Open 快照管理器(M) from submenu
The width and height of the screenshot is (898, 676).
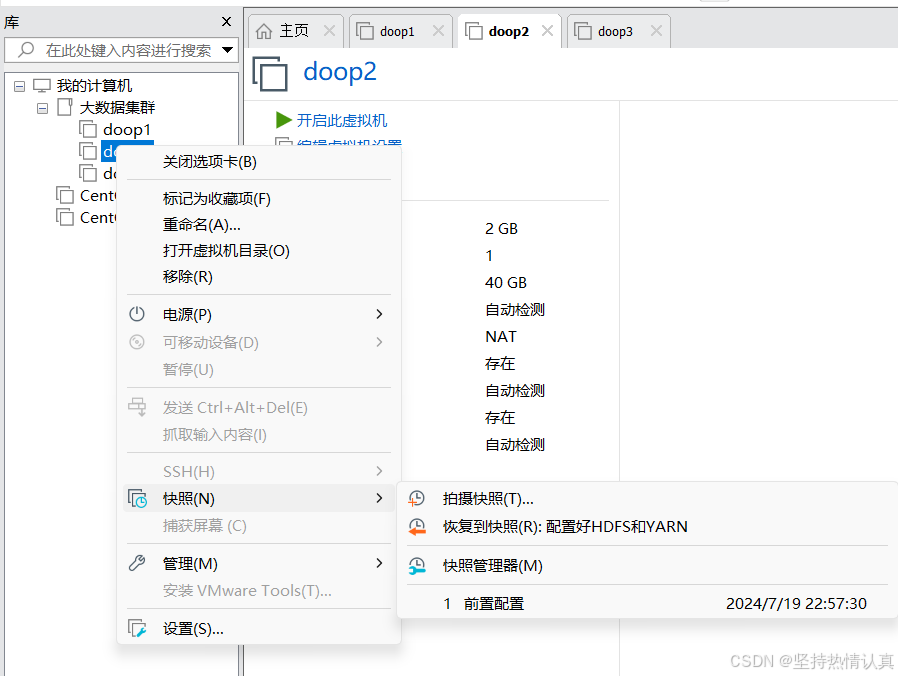click(x=647, y=566)
